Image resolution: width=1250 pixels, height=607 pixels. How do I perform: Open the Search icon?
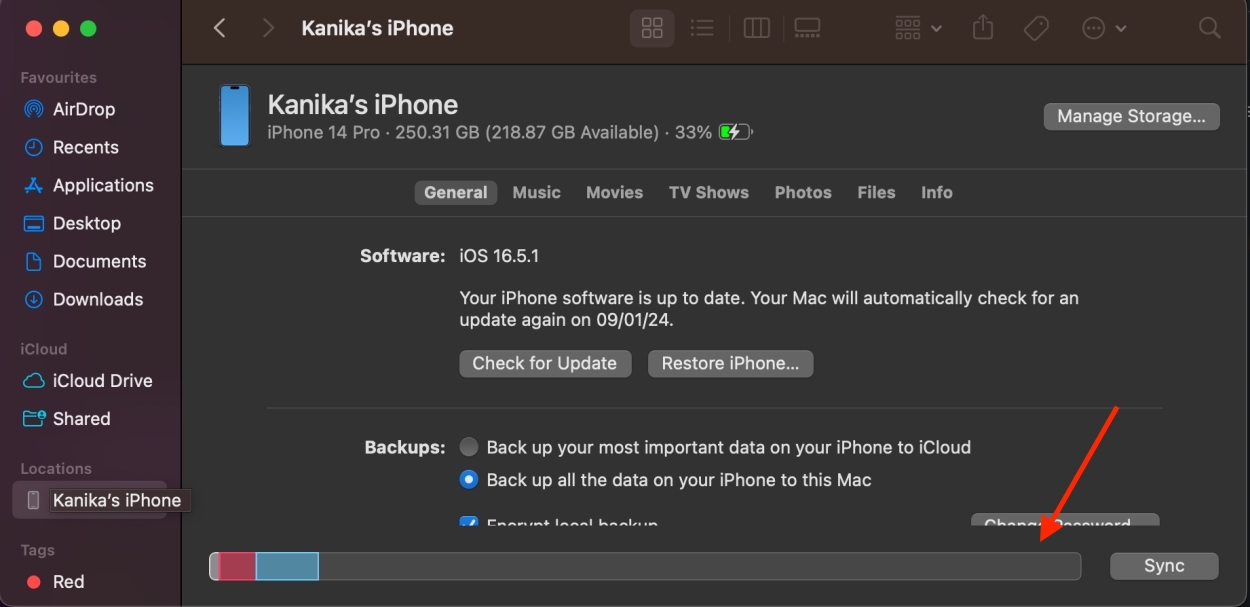1209,28
